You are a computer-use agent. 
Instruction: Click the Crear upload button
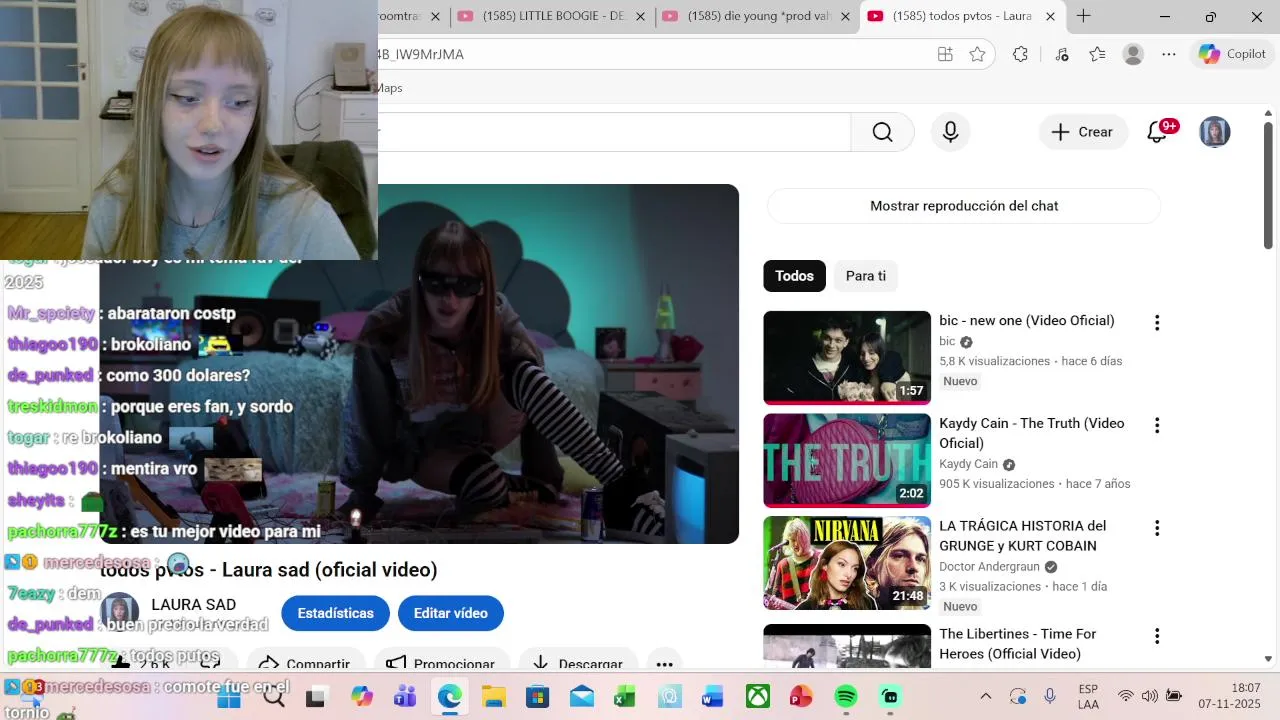pyautogui.click(x=1083, y=132)
